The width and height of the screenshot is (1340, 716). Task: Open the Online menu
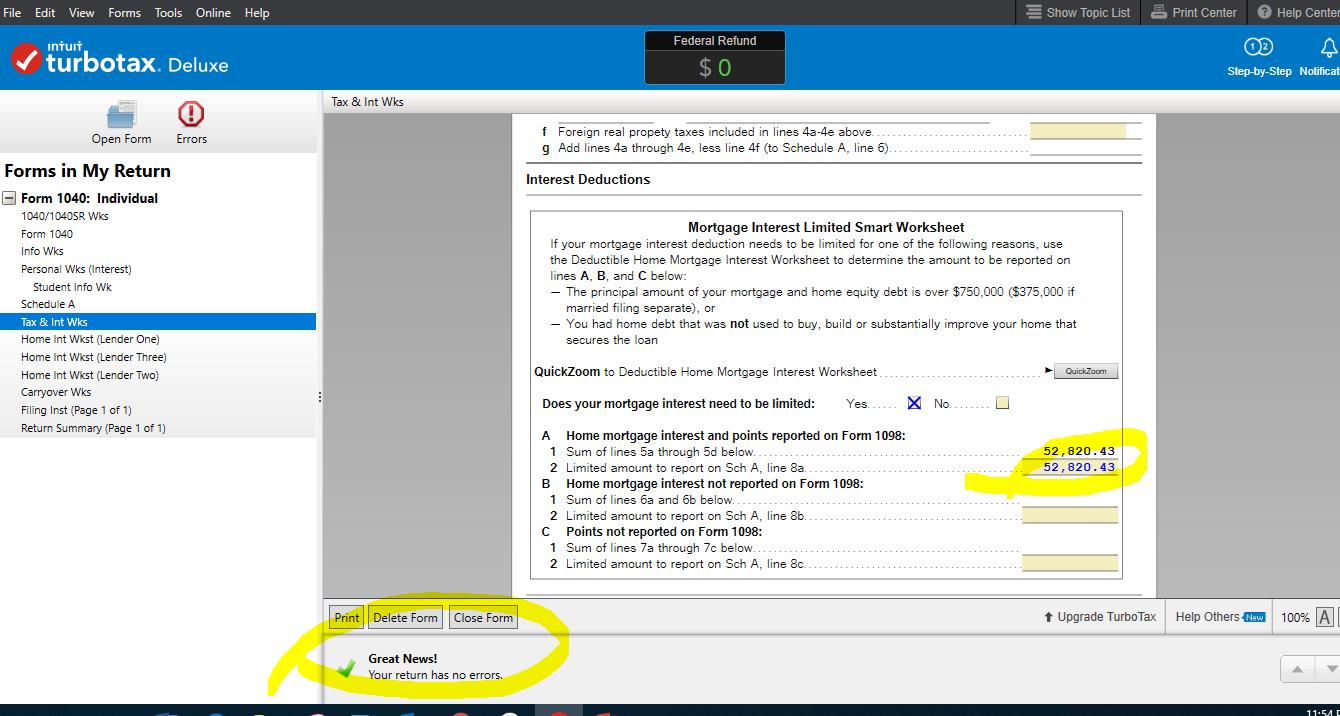click(x=213, y=13)
